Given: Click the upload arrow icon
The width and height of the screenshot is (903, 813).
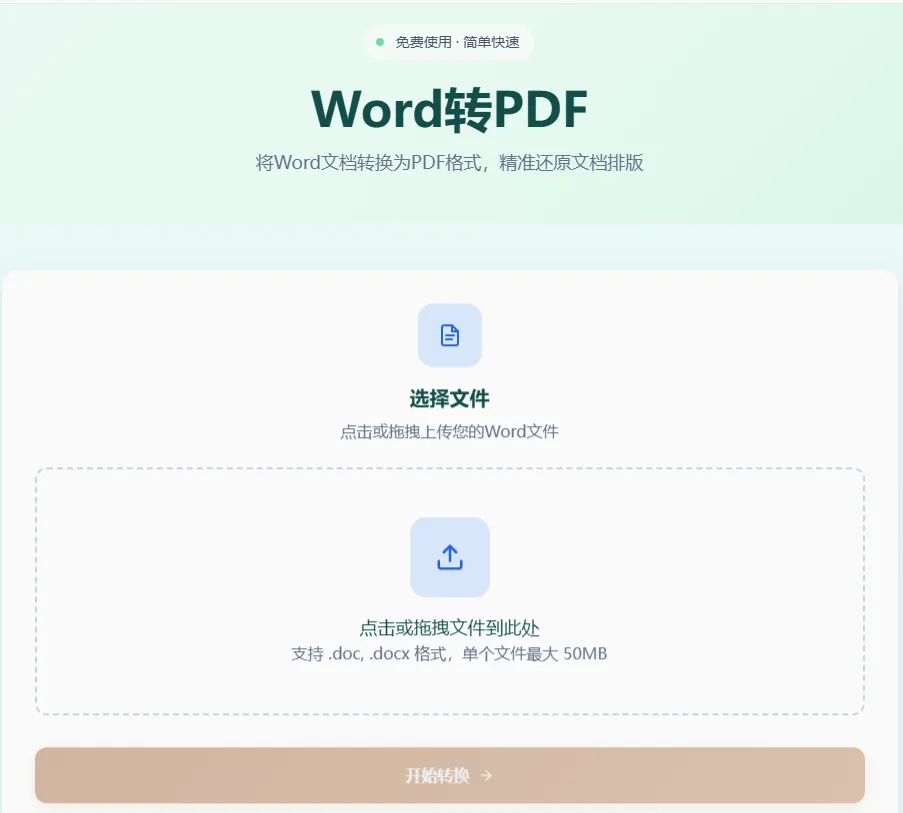Looking at the screenshot, I should (450, 557).
